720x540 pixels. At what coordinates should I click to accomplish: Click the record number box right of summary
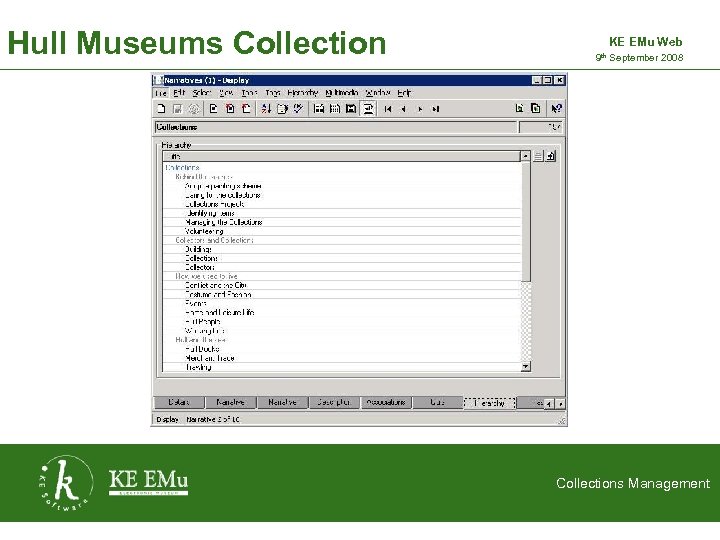[540, 127]
